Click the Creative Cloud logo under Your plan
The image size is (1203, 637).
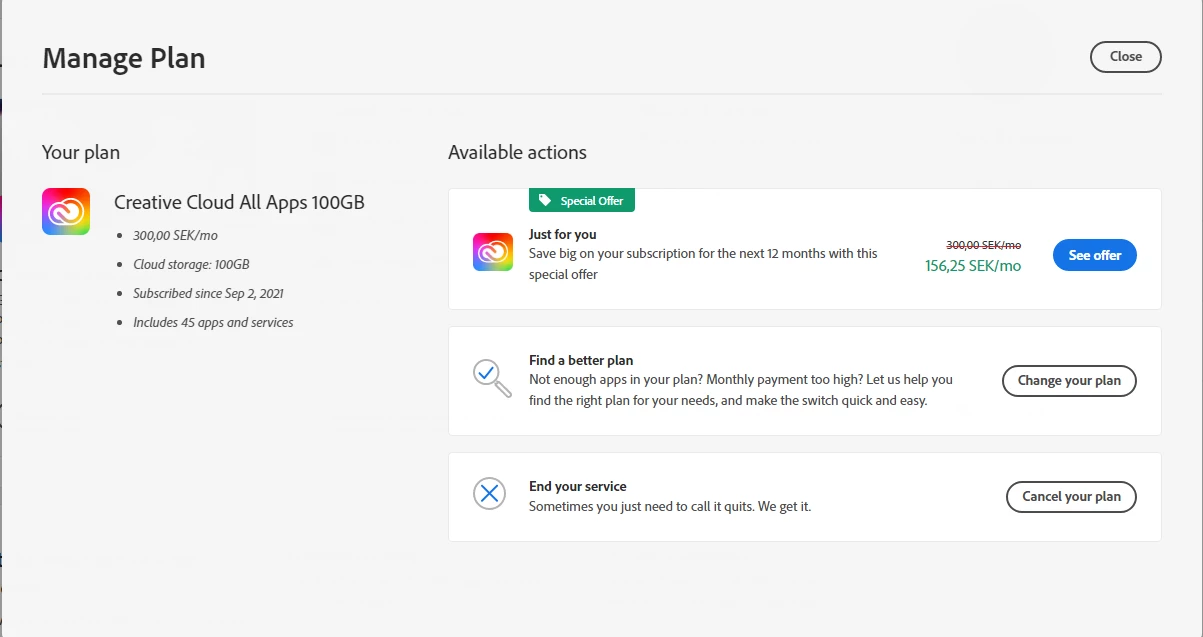coord(66,212)
